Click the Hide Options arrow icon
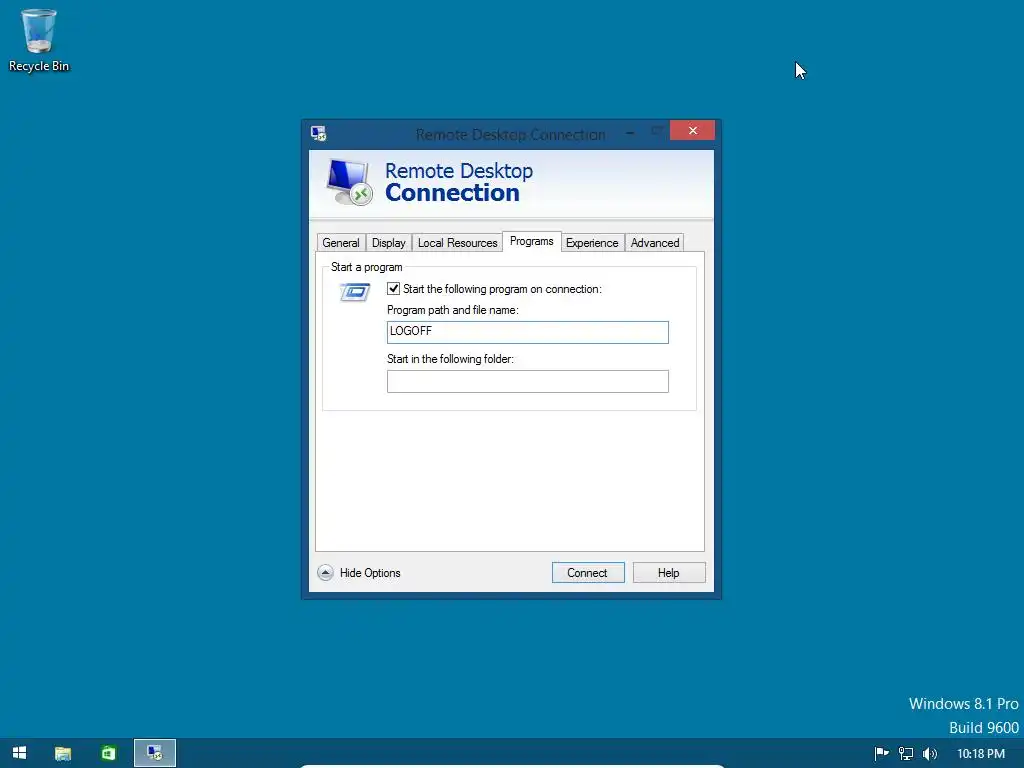 tap(325, 573)
